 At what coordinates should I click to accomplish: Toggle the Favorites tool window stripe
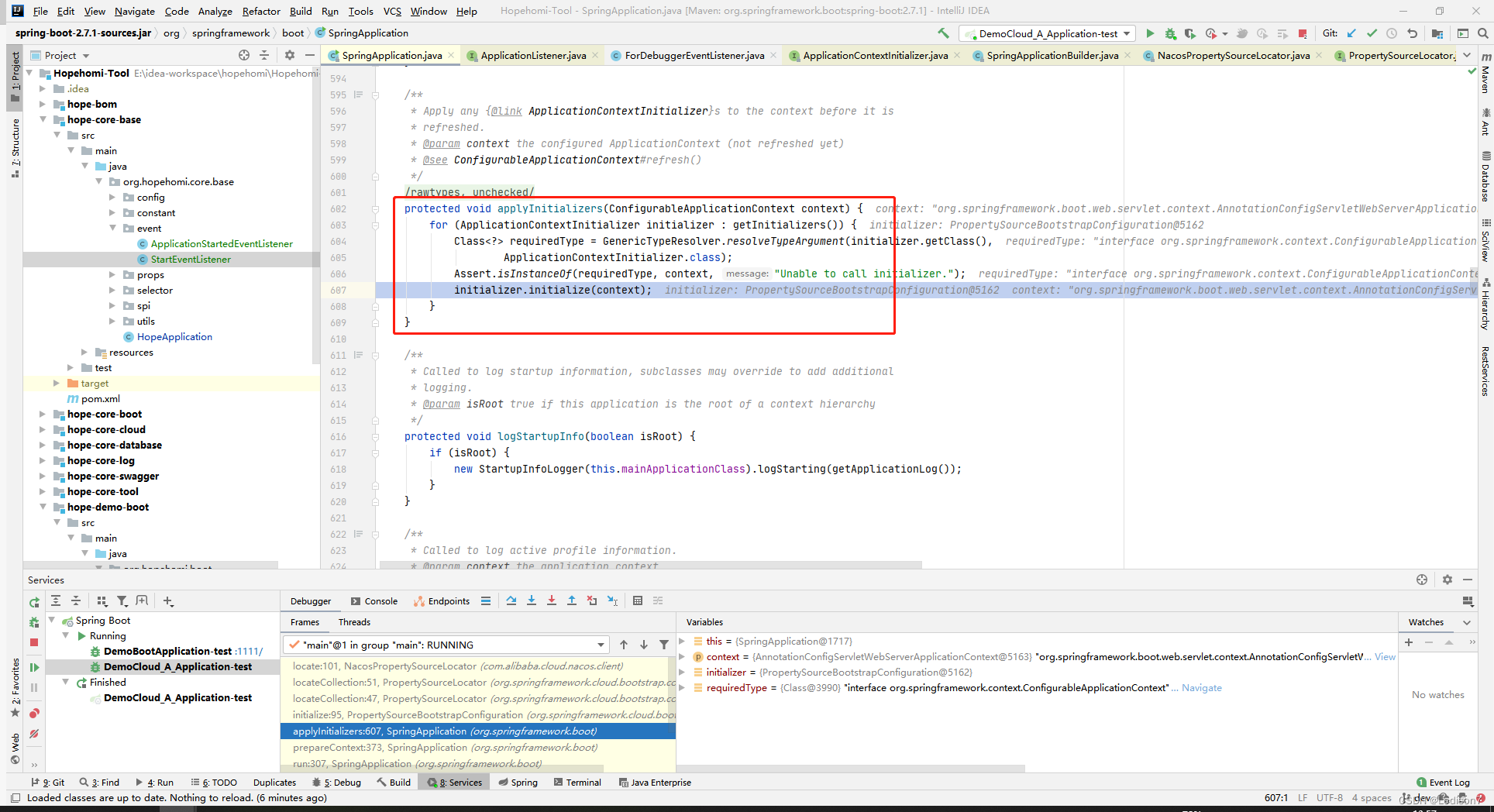15,688
